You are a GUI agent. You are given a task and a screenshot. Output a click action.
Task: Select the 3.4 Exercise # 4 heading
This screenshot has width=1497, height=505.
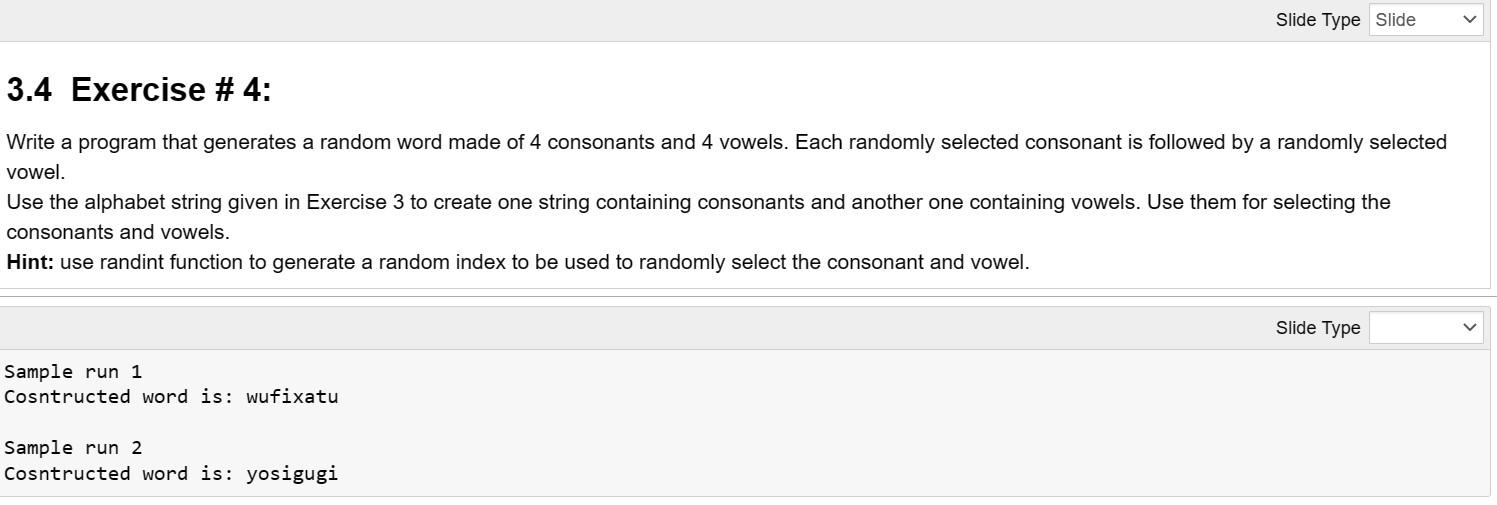[139, 90]
